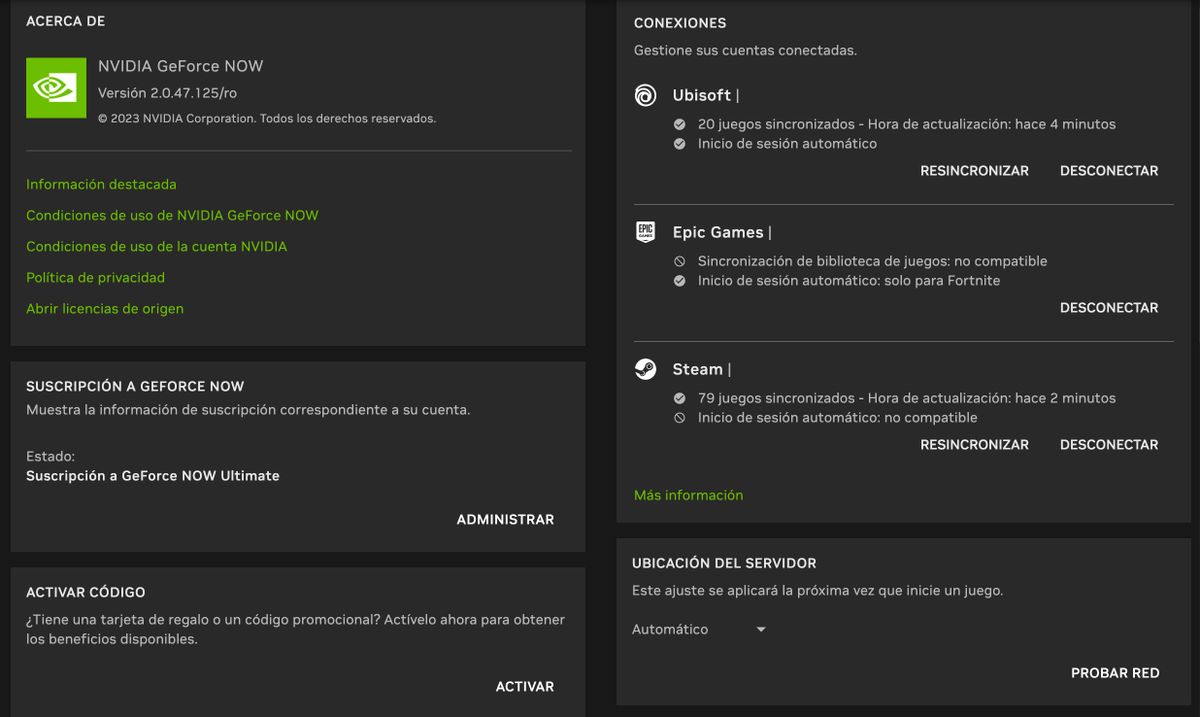Click the Ubisoft connection icon
Image resolution: width=1200 pixels, height=717 pixels.
(x=645, y=95)
